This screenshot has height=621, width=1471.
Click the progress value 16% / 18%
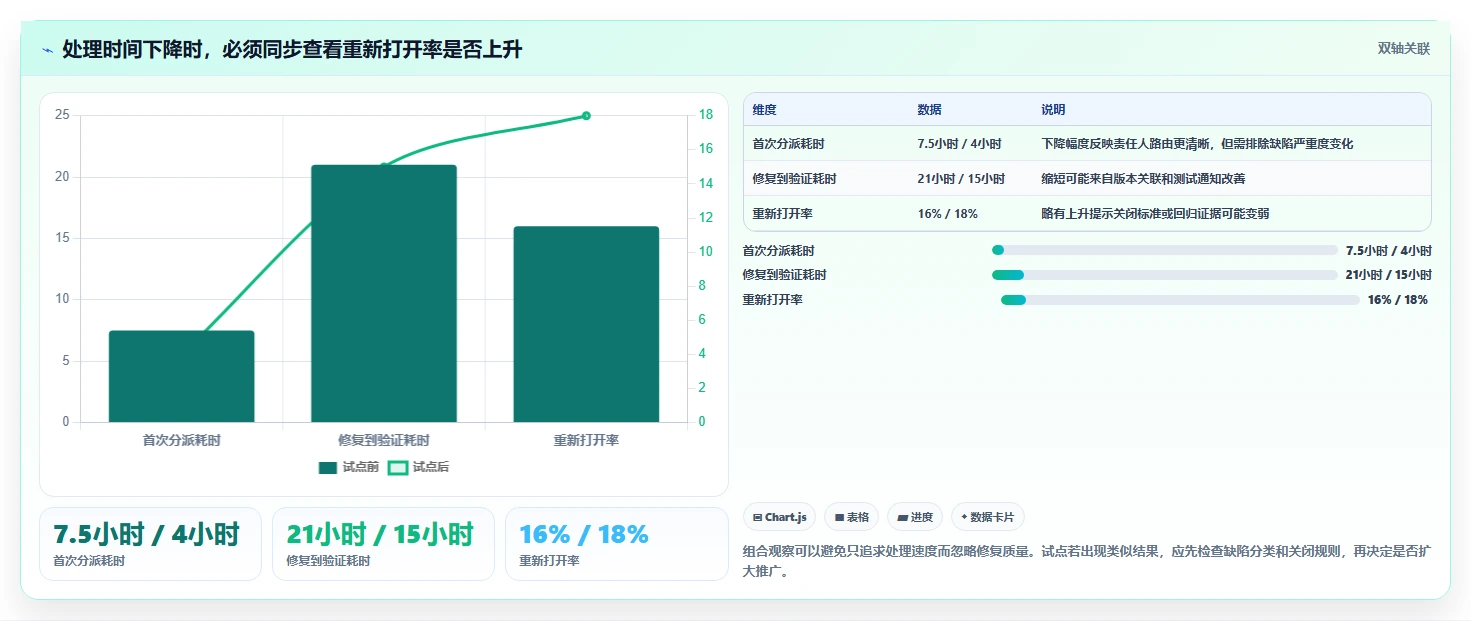[x=1397, y=300]
